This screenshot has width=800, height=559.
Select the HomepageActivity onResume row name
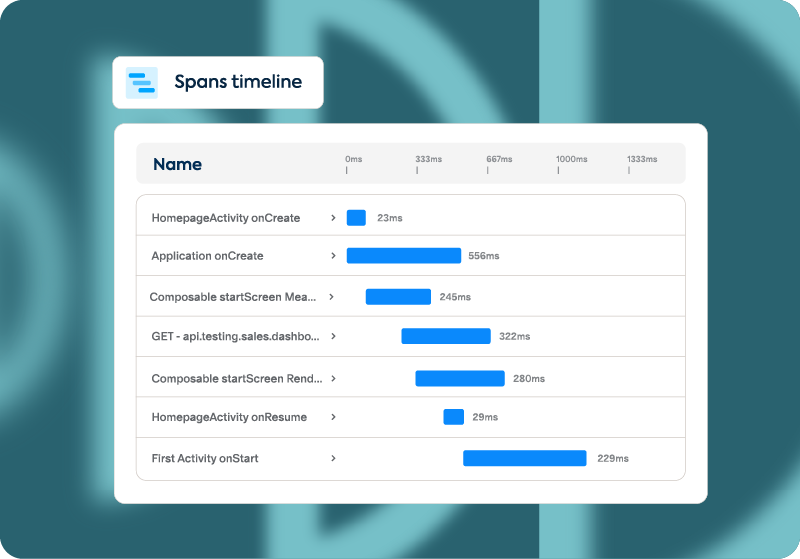229,417
